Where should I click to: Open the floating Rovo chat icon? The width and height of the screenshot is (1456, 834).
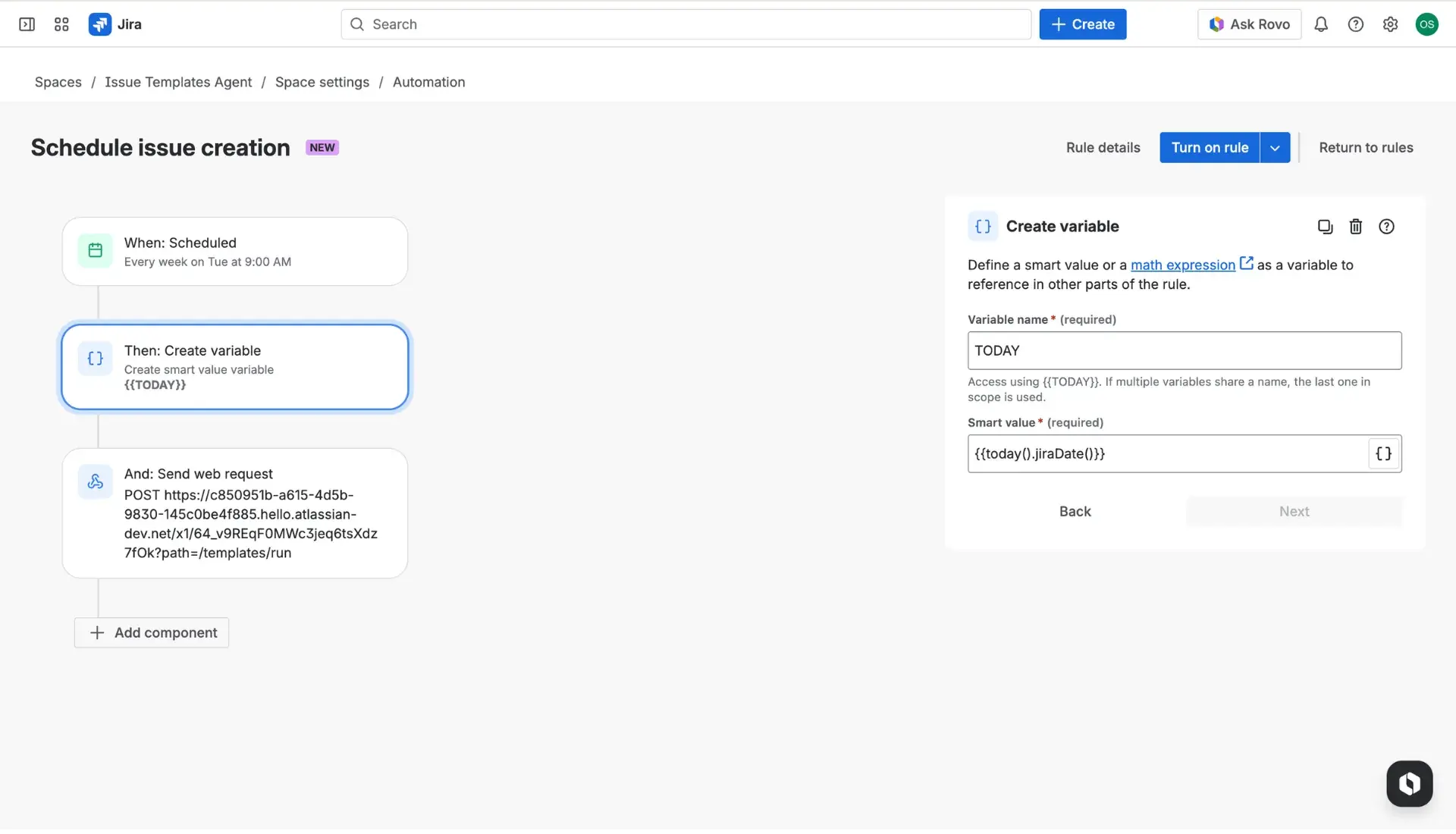pos(1409,784)
